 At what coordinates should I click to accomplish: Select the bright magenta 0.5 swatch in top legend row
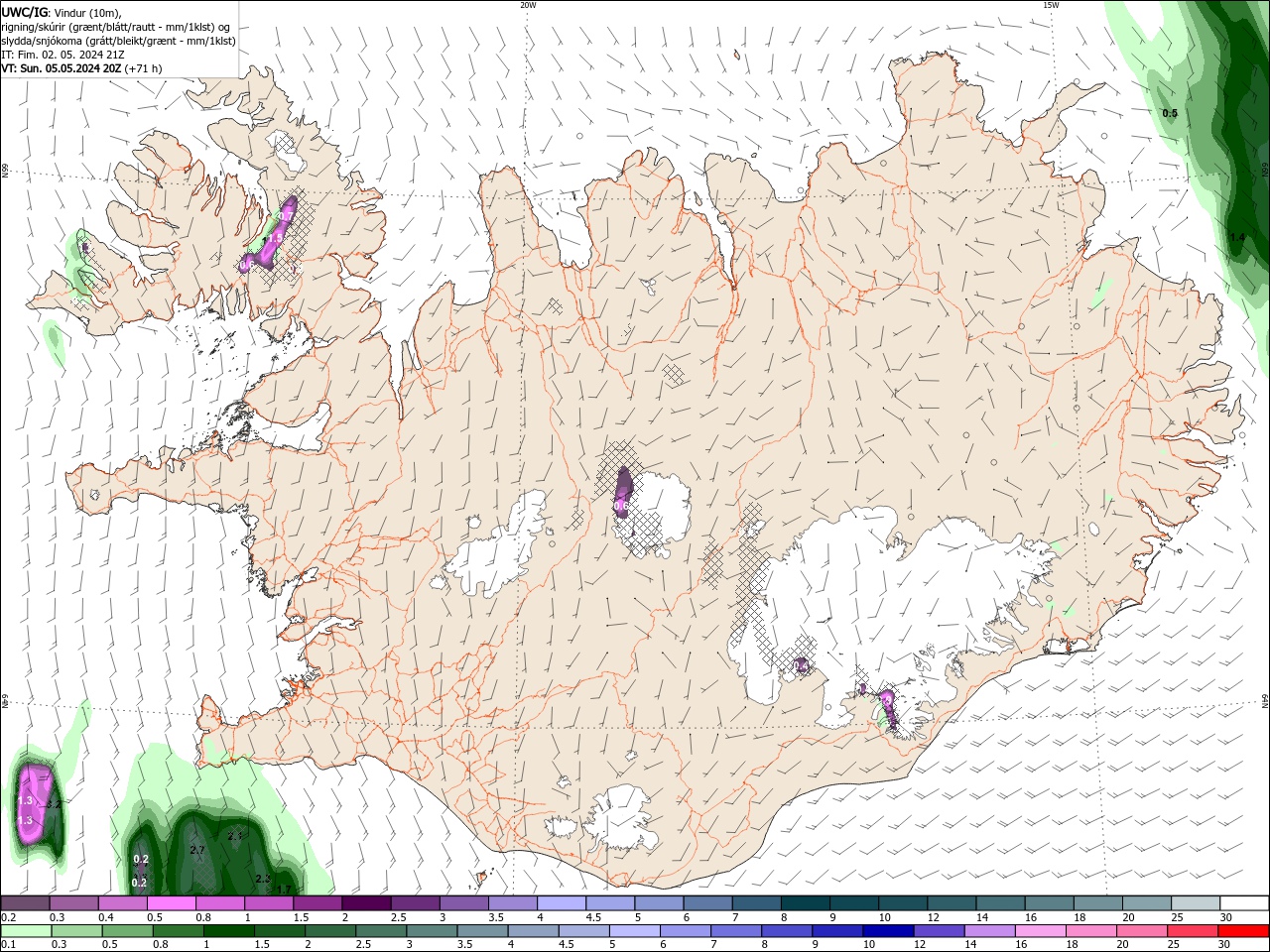pyautogui.click(x=171, y=903)
